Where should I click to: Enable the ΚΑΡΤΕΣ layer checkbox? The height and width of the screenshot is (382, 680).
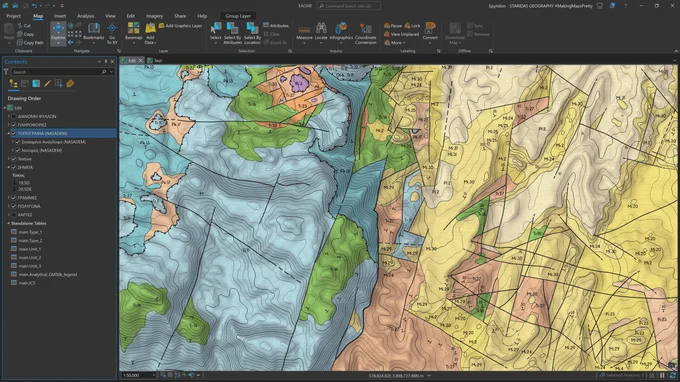pyautogui.click(x=14, y=215)
